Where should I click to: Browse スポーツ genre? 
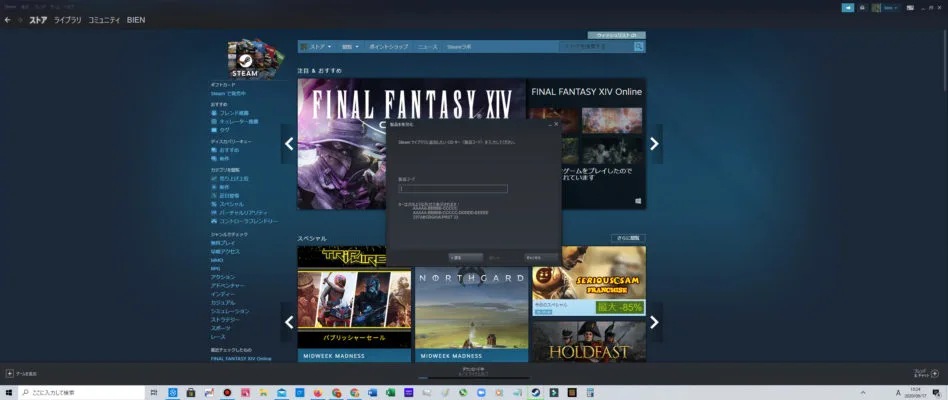[220, 327]
